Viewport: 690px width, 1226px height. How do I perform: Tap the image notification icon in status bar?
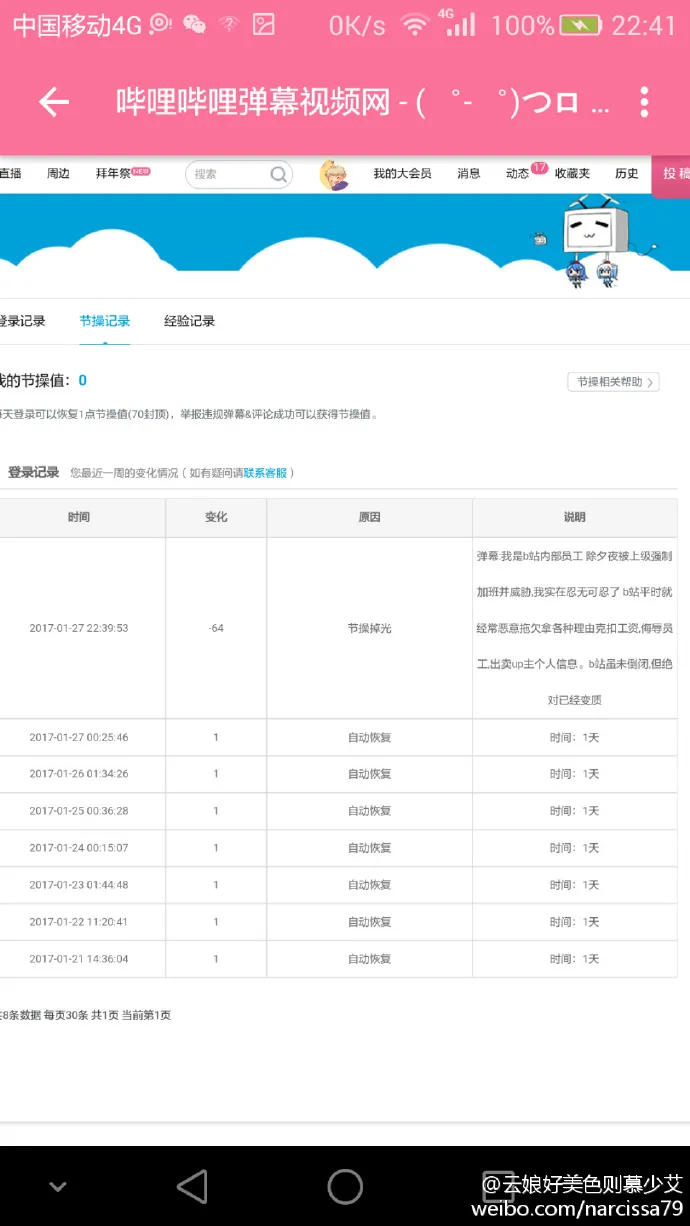click(x=264, y=25)
